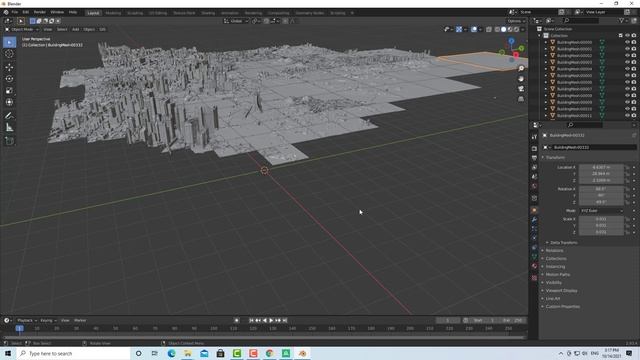
Task: Open the Texture properties tab
Action: 534,278
